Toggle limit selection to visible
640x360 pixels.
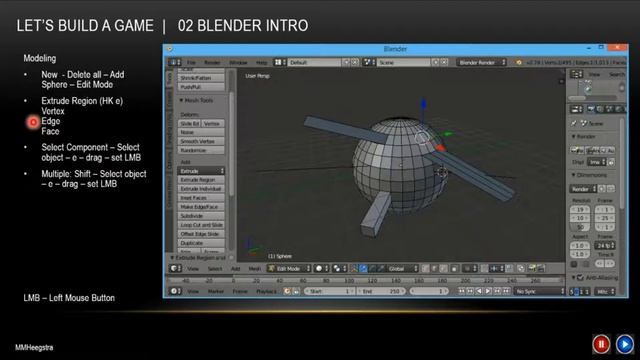pyautogui.click(x=454, y=268)
